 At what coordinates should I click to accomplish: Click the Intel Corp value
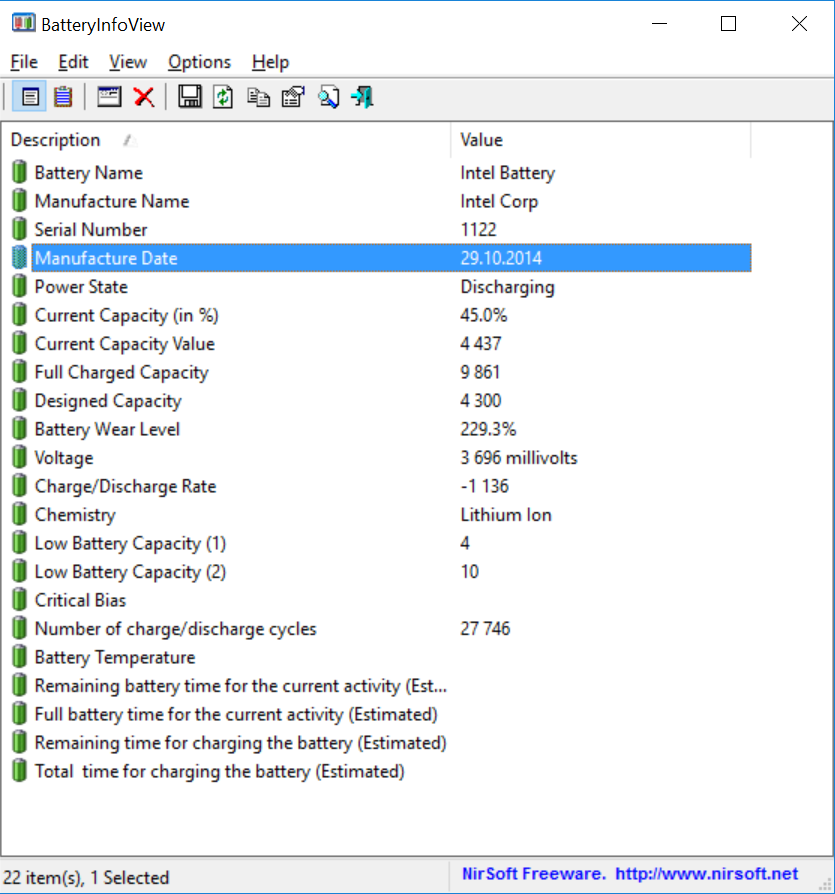pos(499,201)
